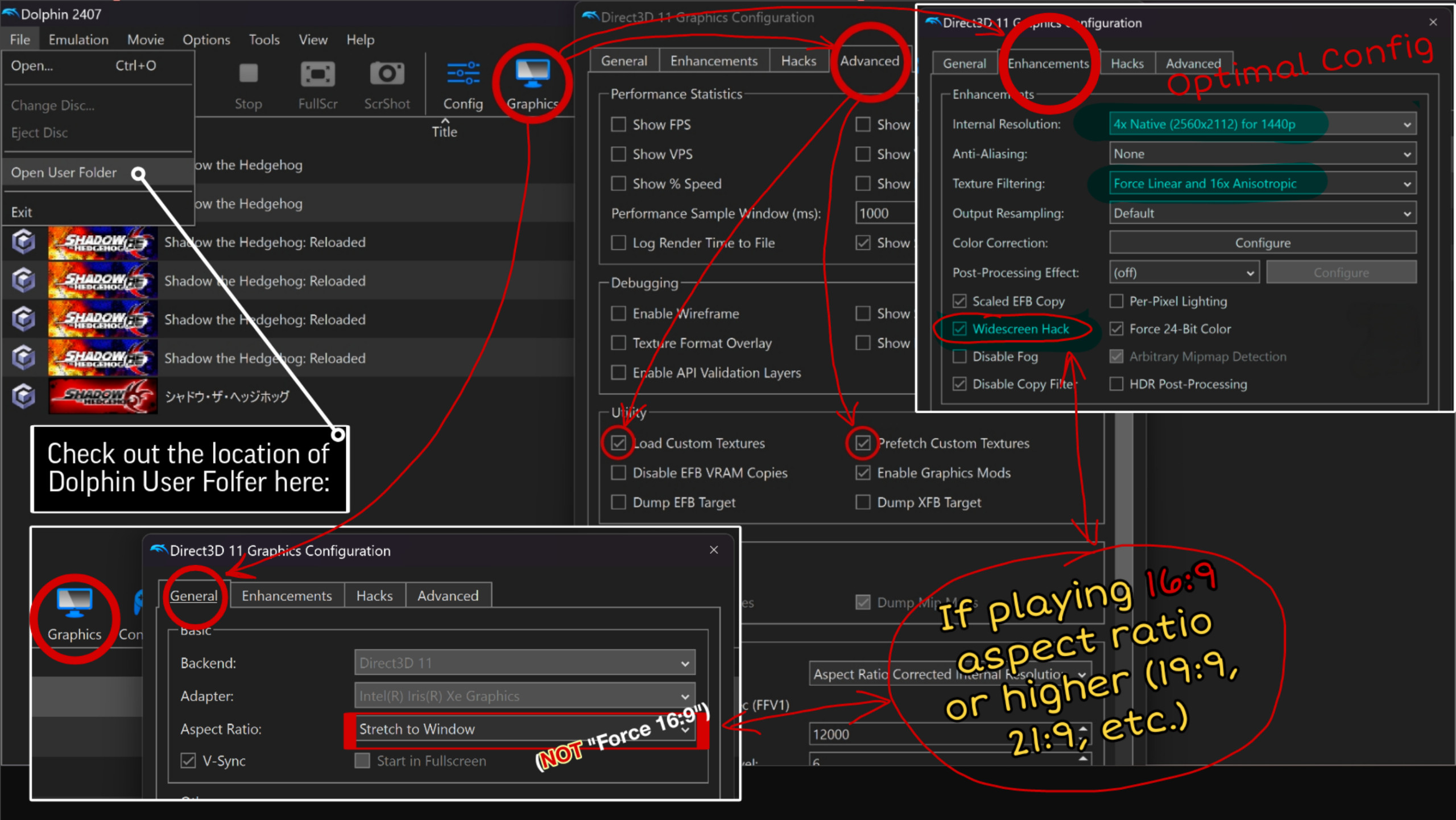
Task: Click the FullScr fullscreen toolbar icon
Action: (x=317, y=74)
